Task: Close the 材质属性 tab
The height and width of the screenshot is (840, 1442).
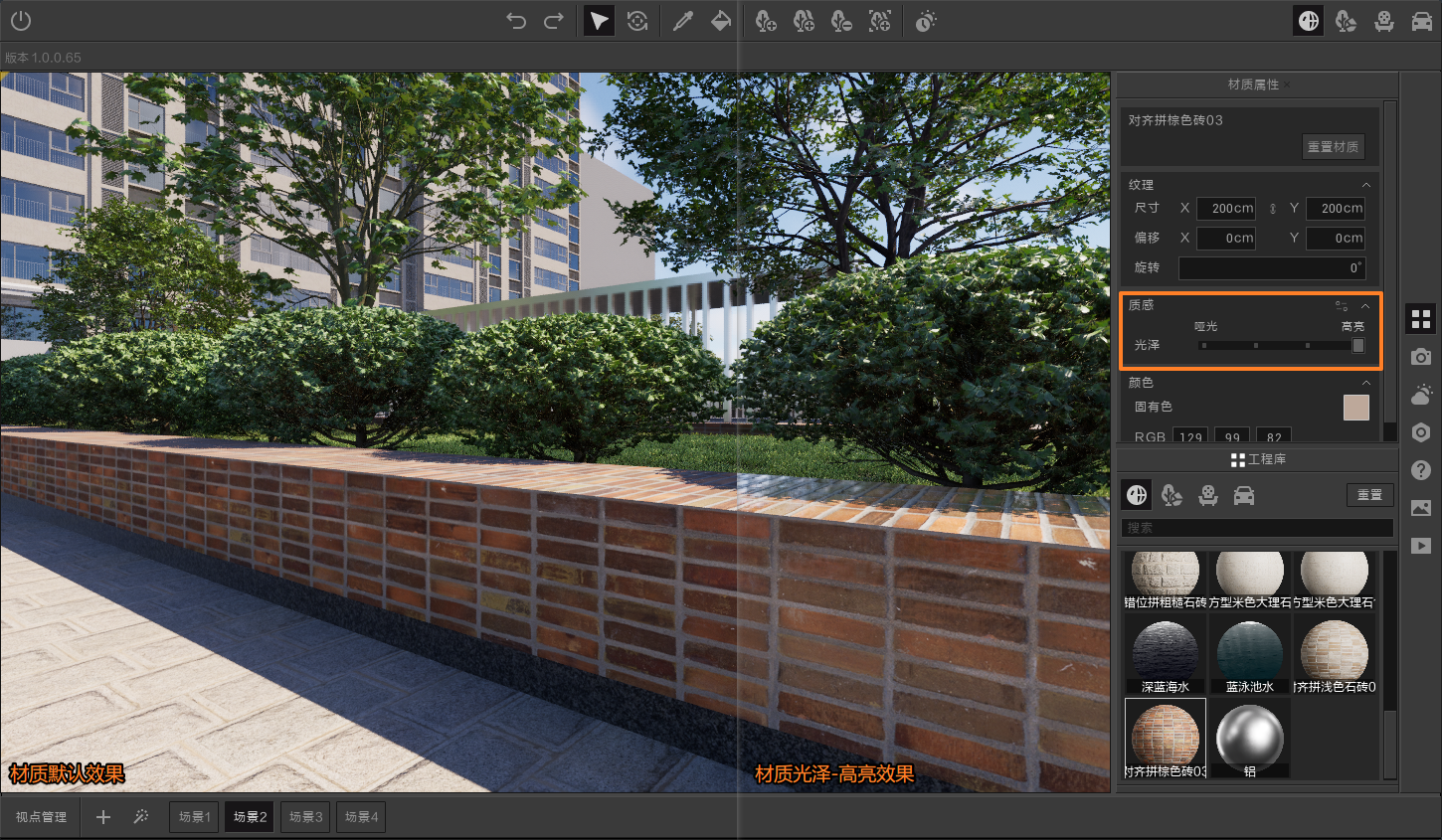Action: click(x=1287, y=84)
